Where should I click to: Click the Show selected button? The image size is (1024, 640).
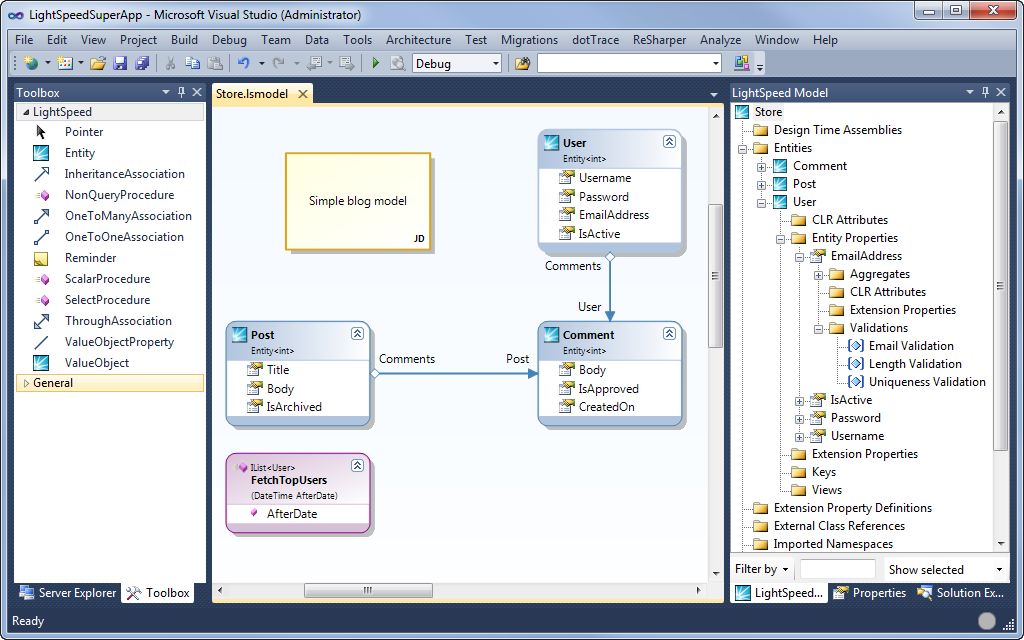point(926,569)
